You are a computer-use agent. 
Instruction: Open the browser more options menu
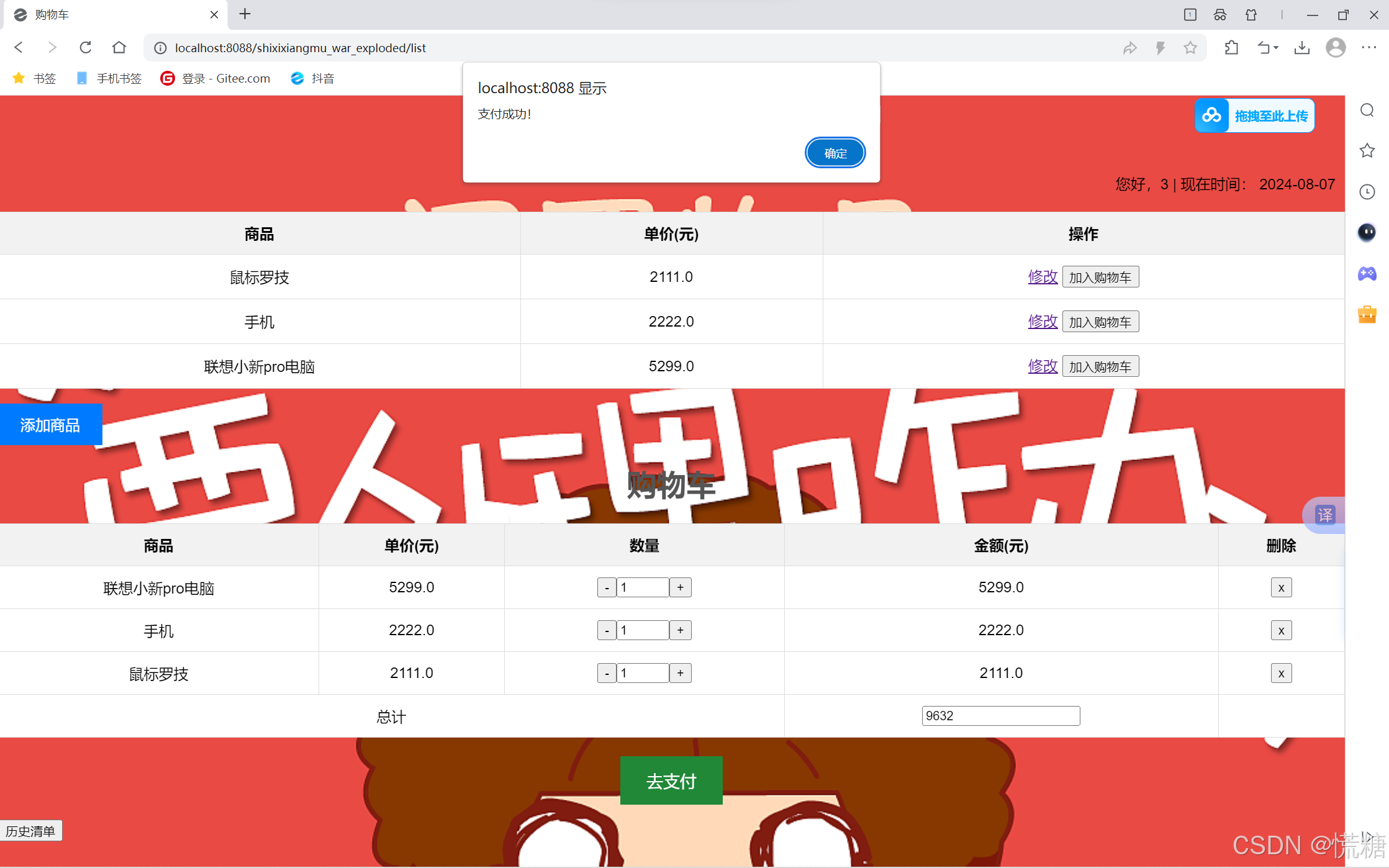pyautogui.click(x=1369, y=48)
